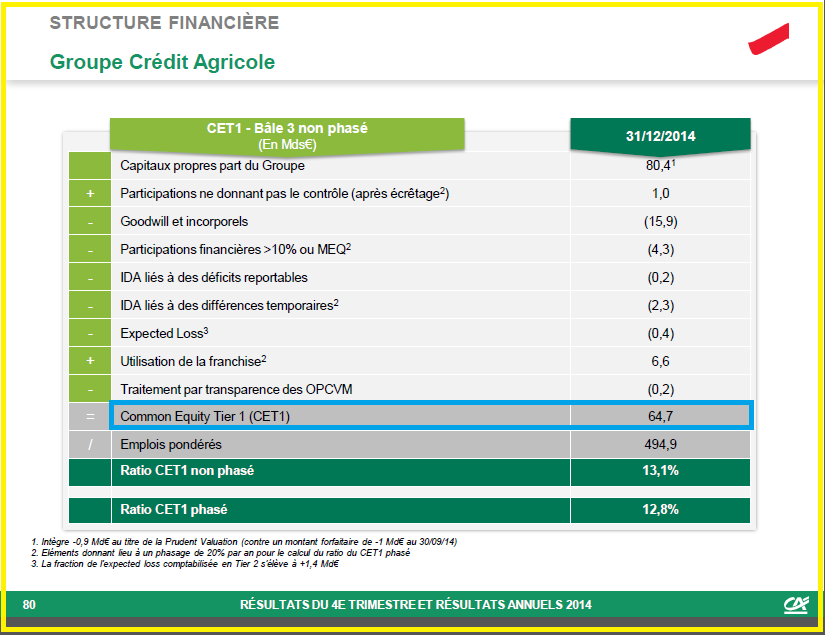Click the '+' sign beside Utilisation de la franchise
This screenshot has height=635, width=825.
point(90,361)
